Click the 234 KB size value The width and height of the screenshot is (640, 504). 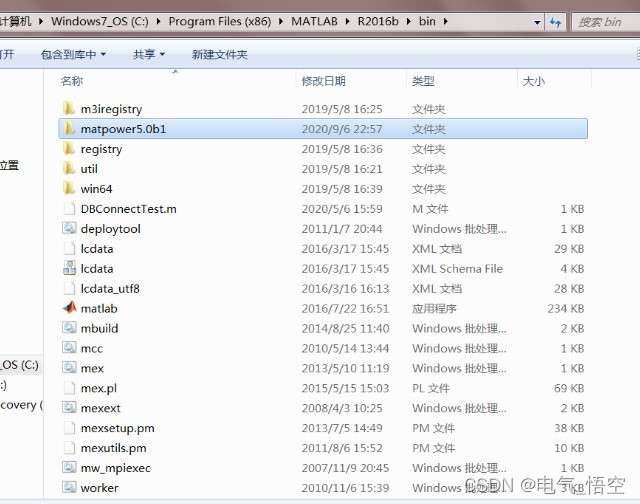(x=565, y=309)
